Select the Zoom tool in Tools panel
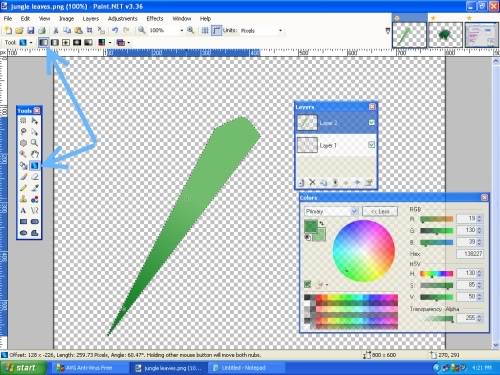 click(x=35, y=143)
